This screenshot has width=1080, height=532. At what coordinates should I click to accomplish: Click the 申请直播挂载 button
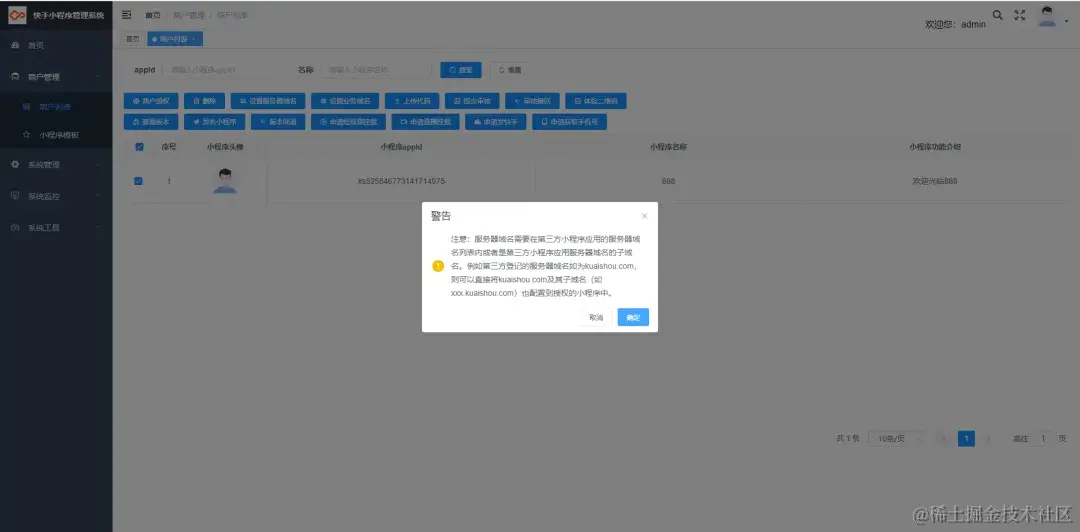[x=426, y=121]
